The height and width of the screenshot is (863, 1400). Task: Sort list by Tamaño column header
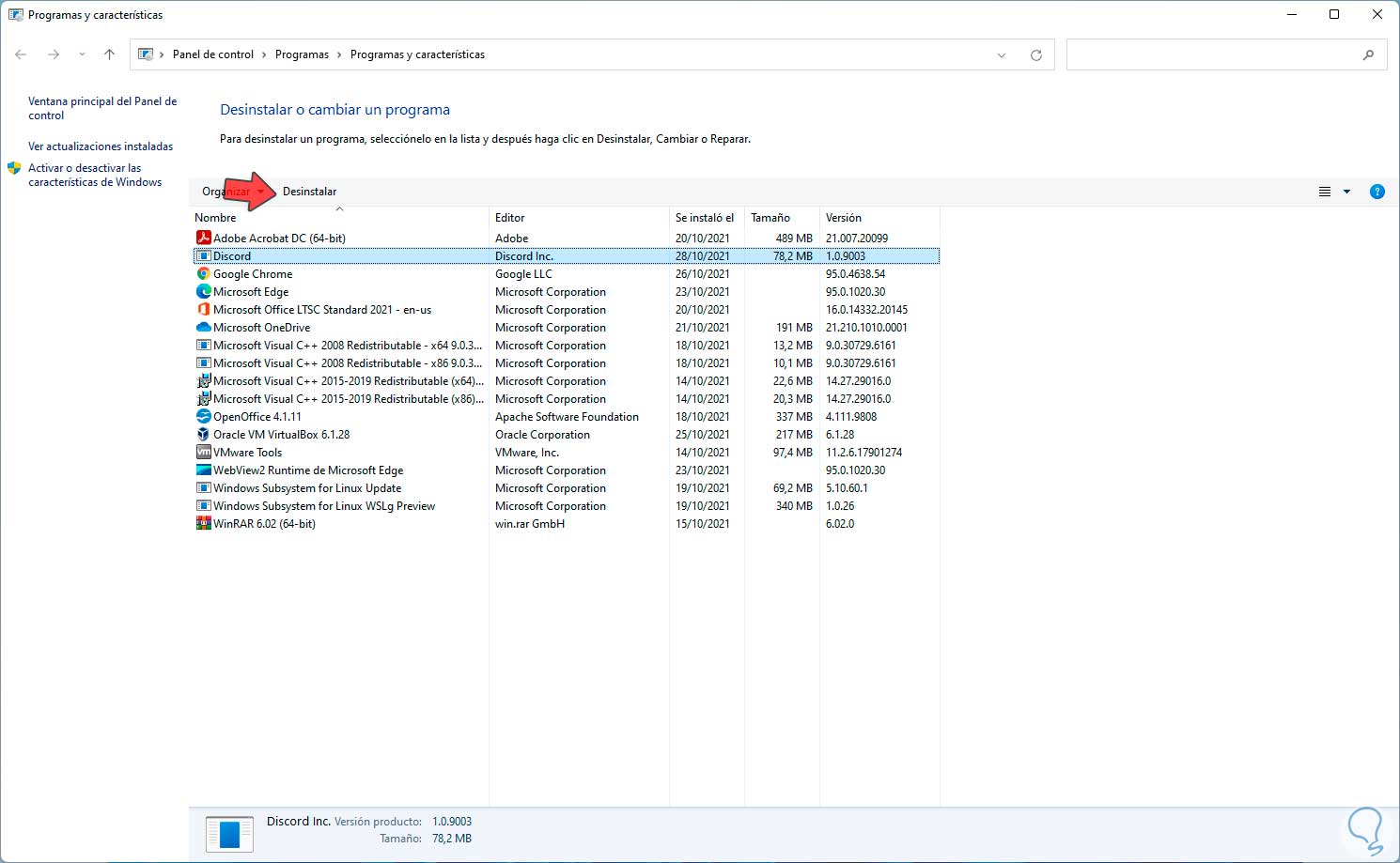coord(770,218)
